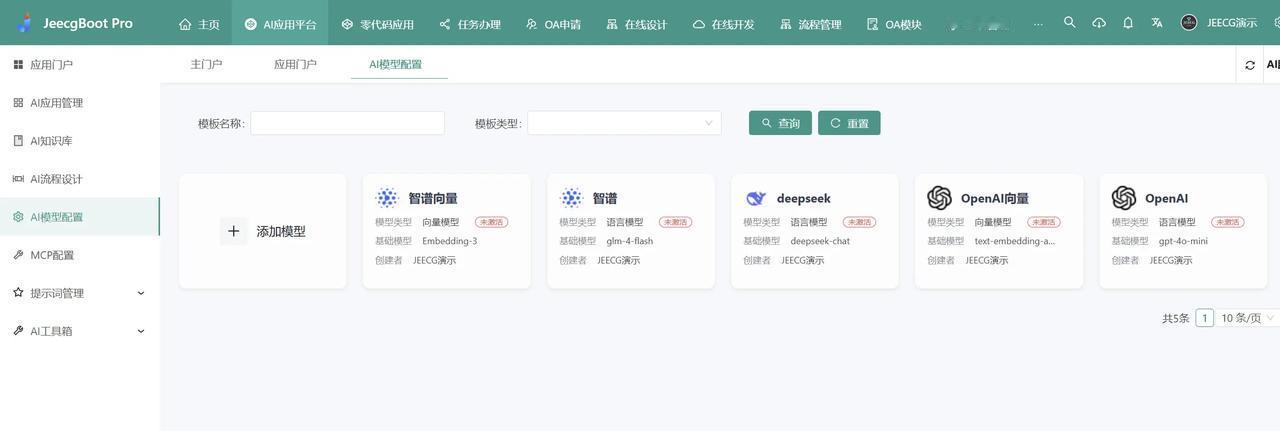Expand the AI工具箱 submenu chevron
1280x431 pixels.
click(x=140, y=331)
